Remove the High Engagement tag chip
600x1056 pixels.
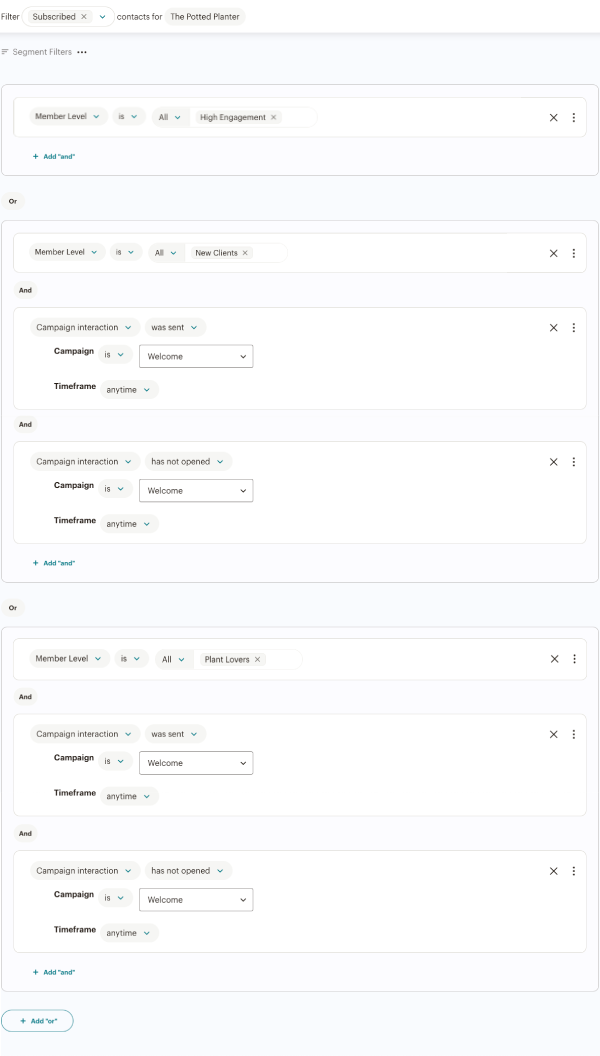pyautogui.click(x=274, y=117)
